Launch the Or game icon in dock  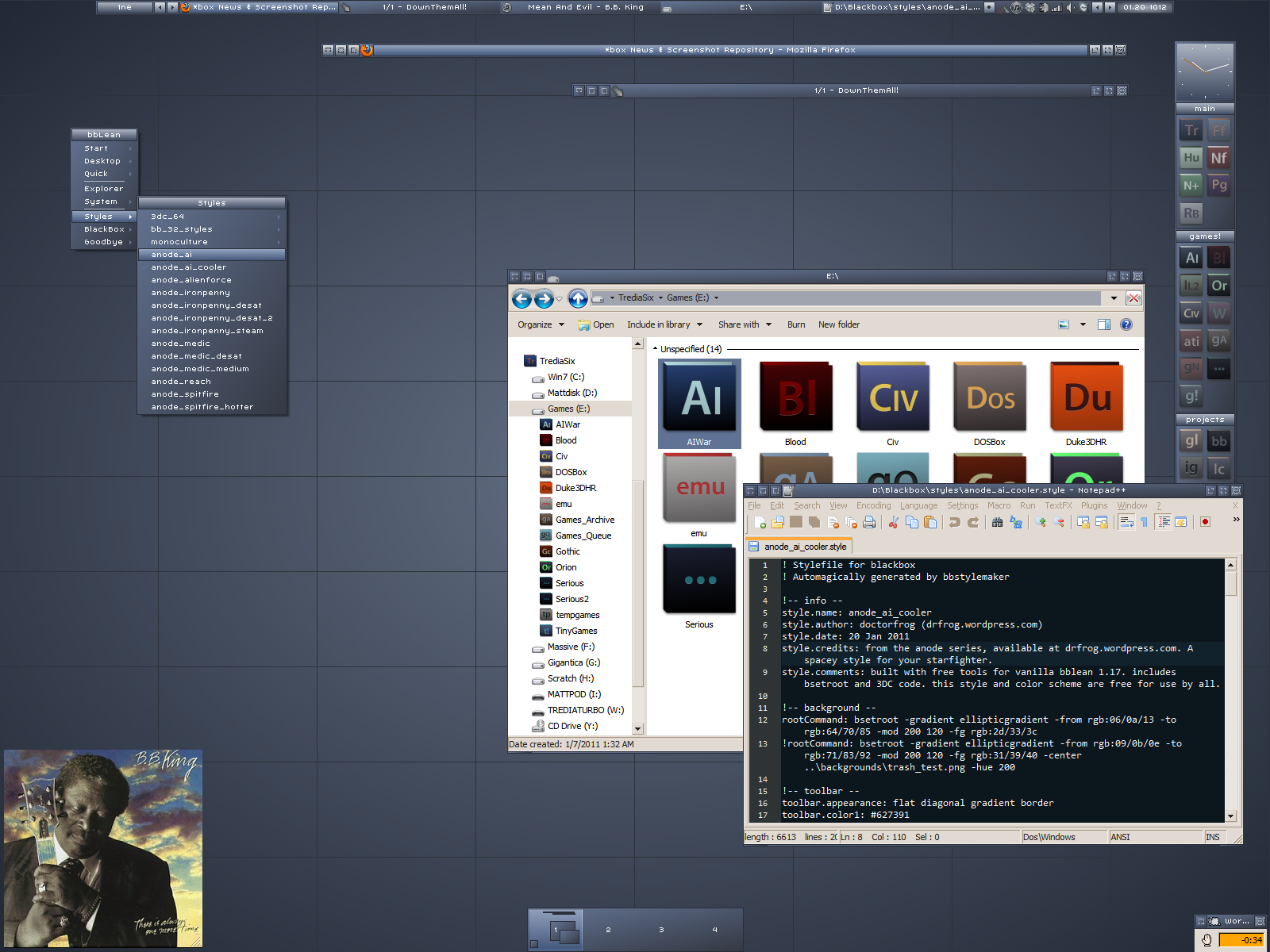1219,286
